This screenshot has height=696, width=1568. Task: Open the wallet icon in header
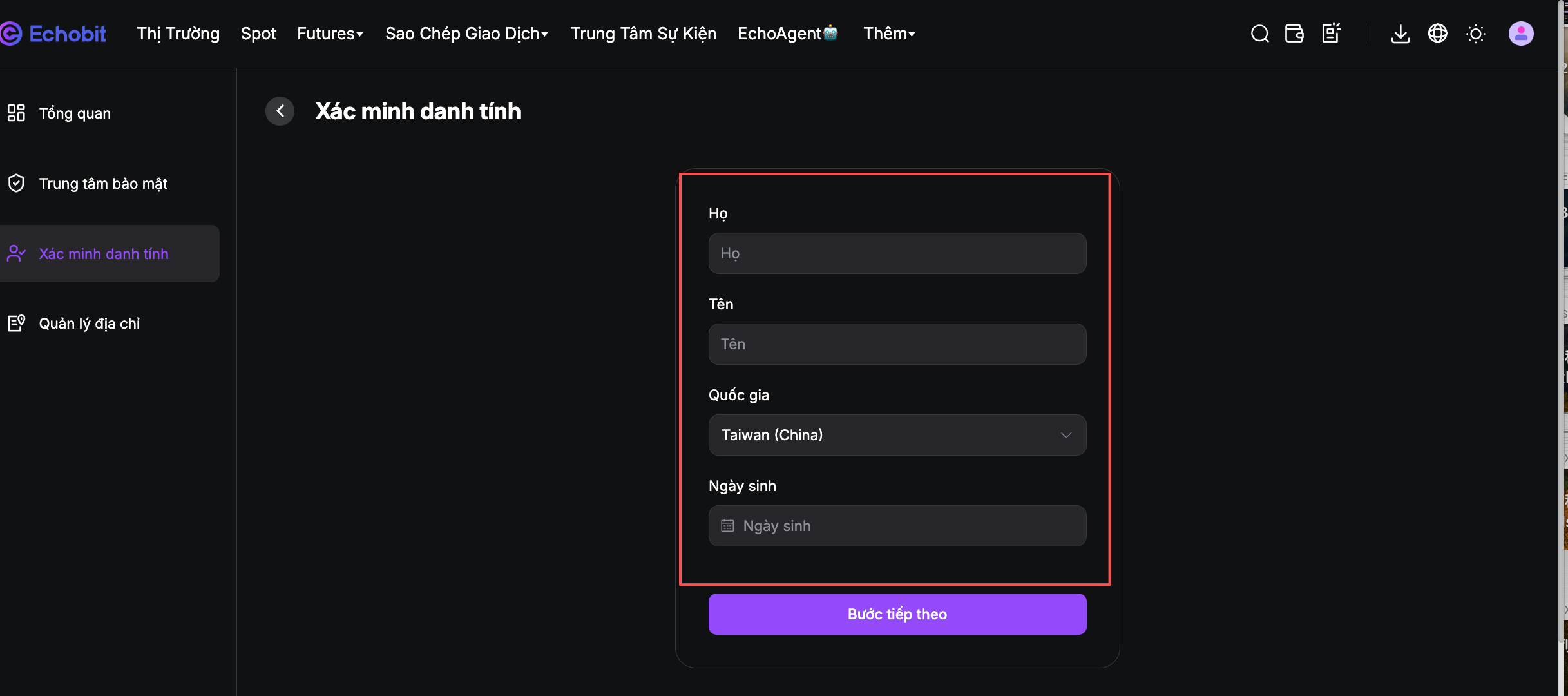pyautogui.click(x=1294, y=34)
